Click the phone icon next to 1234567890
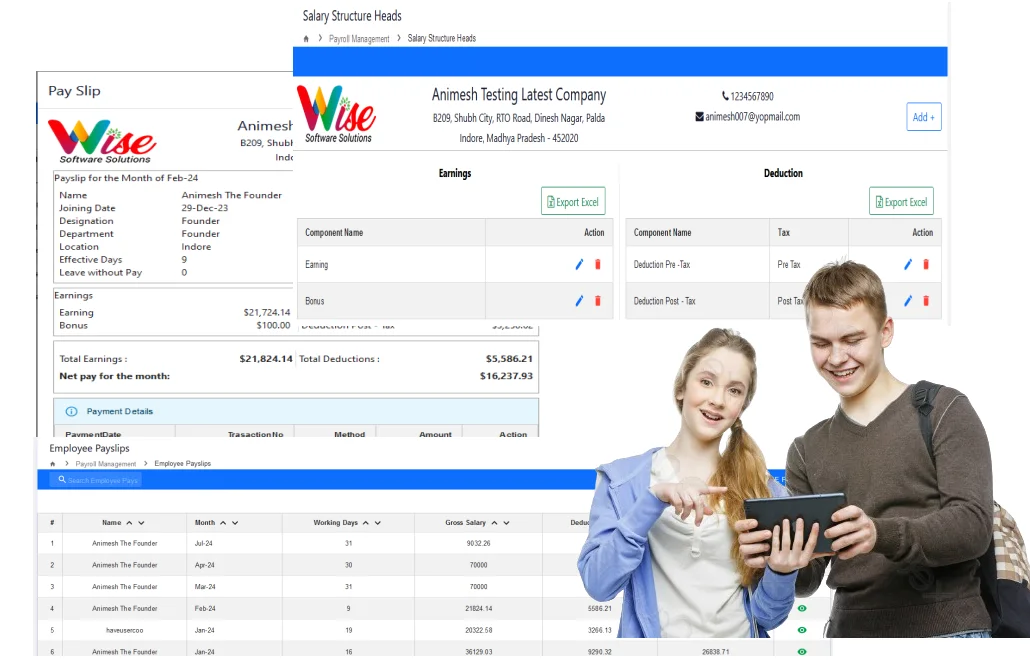Image resolution: width=1030 pixels, height=660 pixels. pyautogui.click(x=725, y=96)
